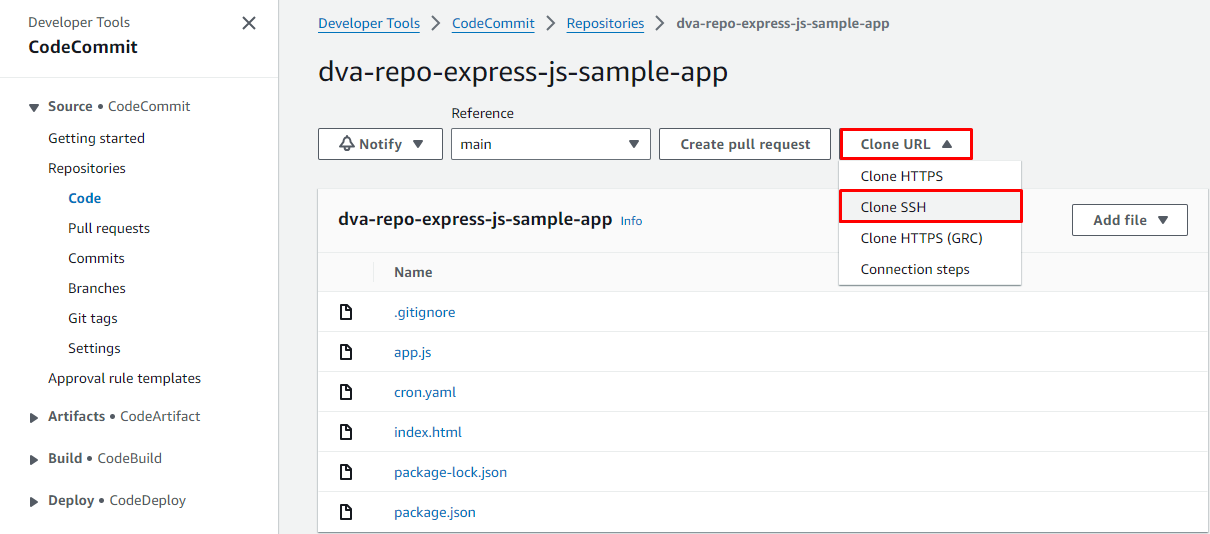
Task: Collapse the Clone URL dropdown
Action: click(x=905, y=144)
